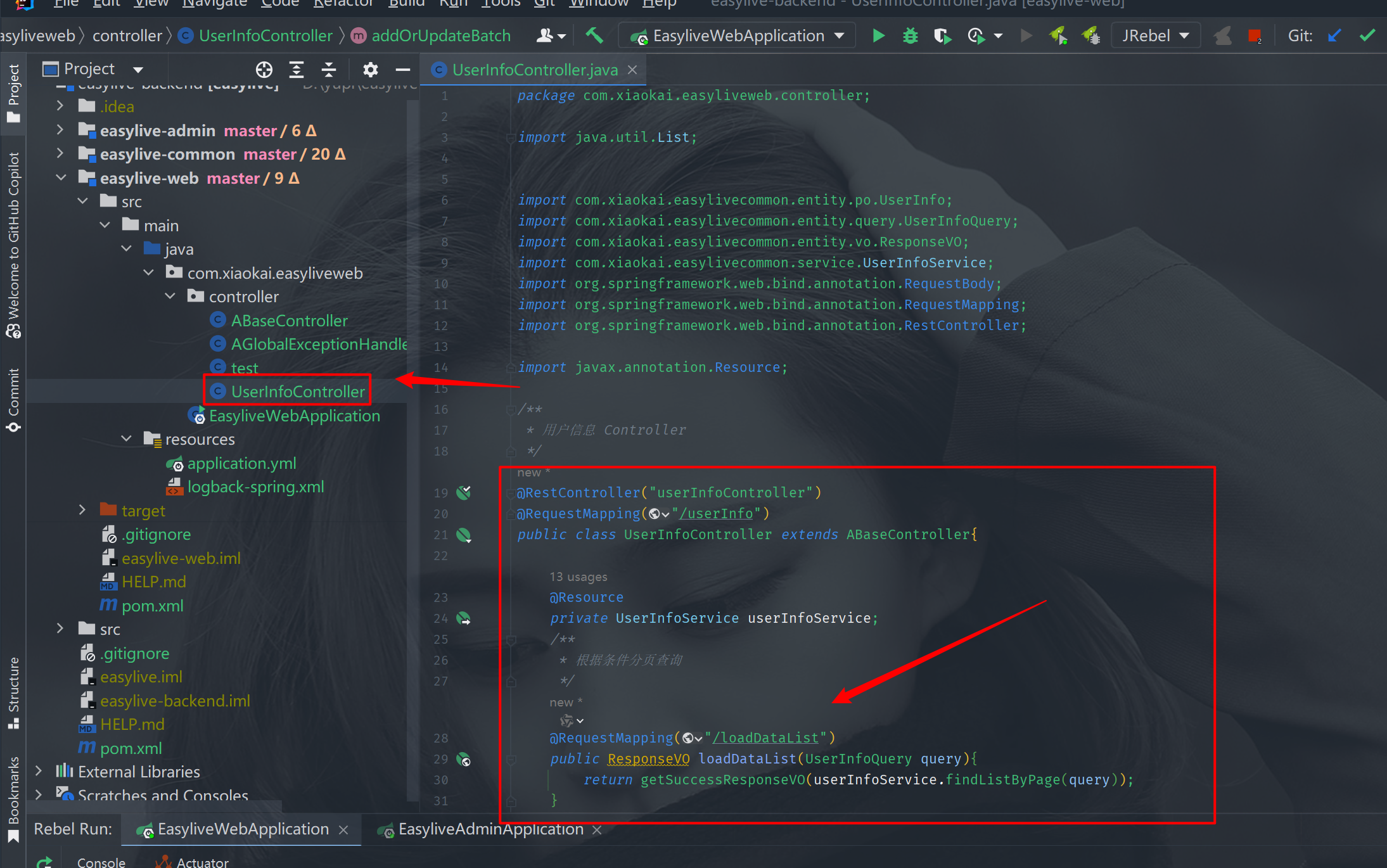
Task: Open the Navigate menu
Action: pos(214,4)
